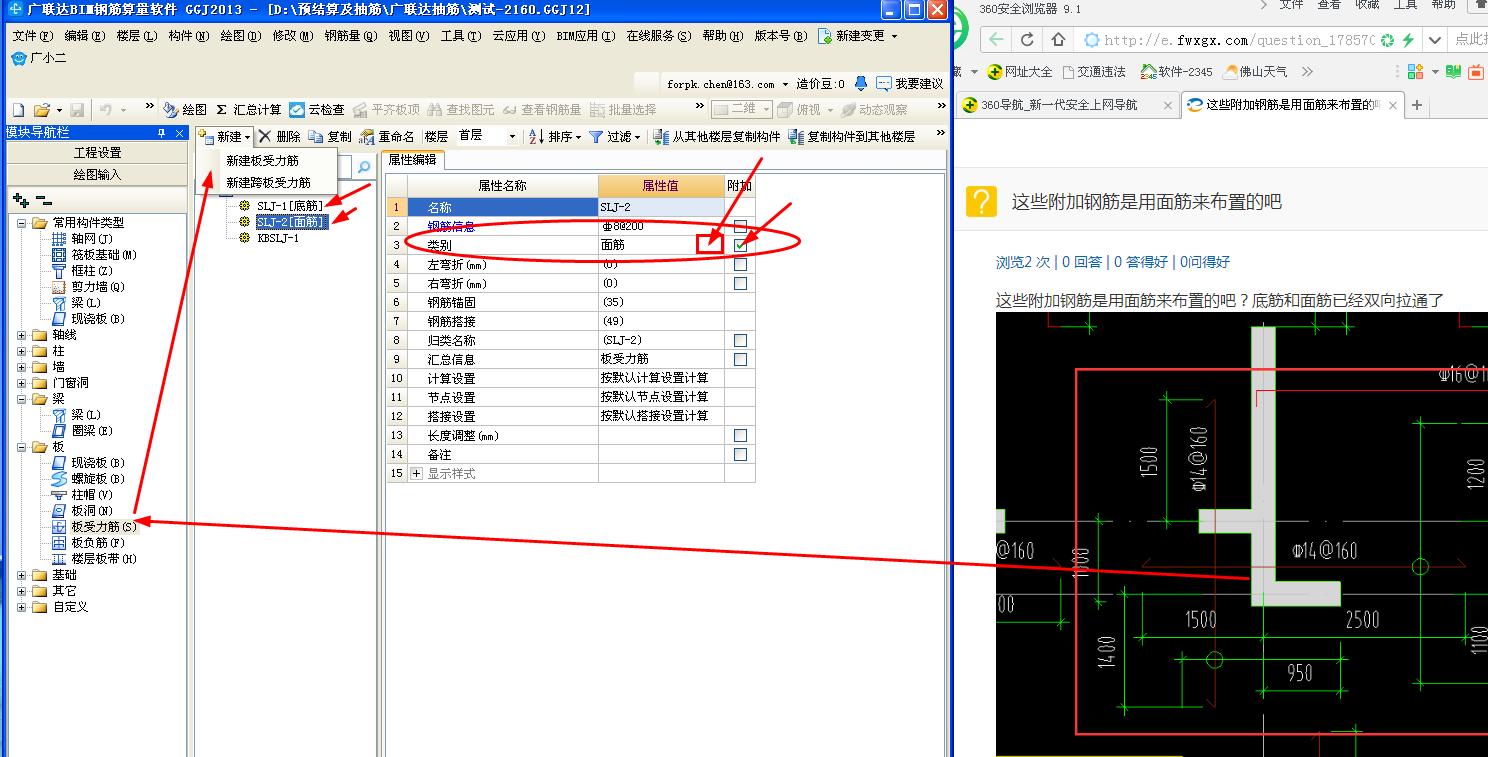Click the 工程设置 button
Viewport: 1488px width, 757px height.
(x=97, y=153)
